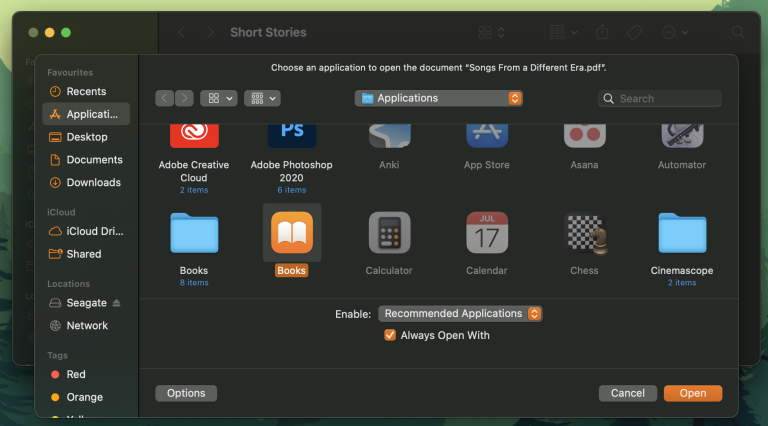Open the Recommended Applications enable dropdown
Screen dimensions: 768x426
click(460, 313)
